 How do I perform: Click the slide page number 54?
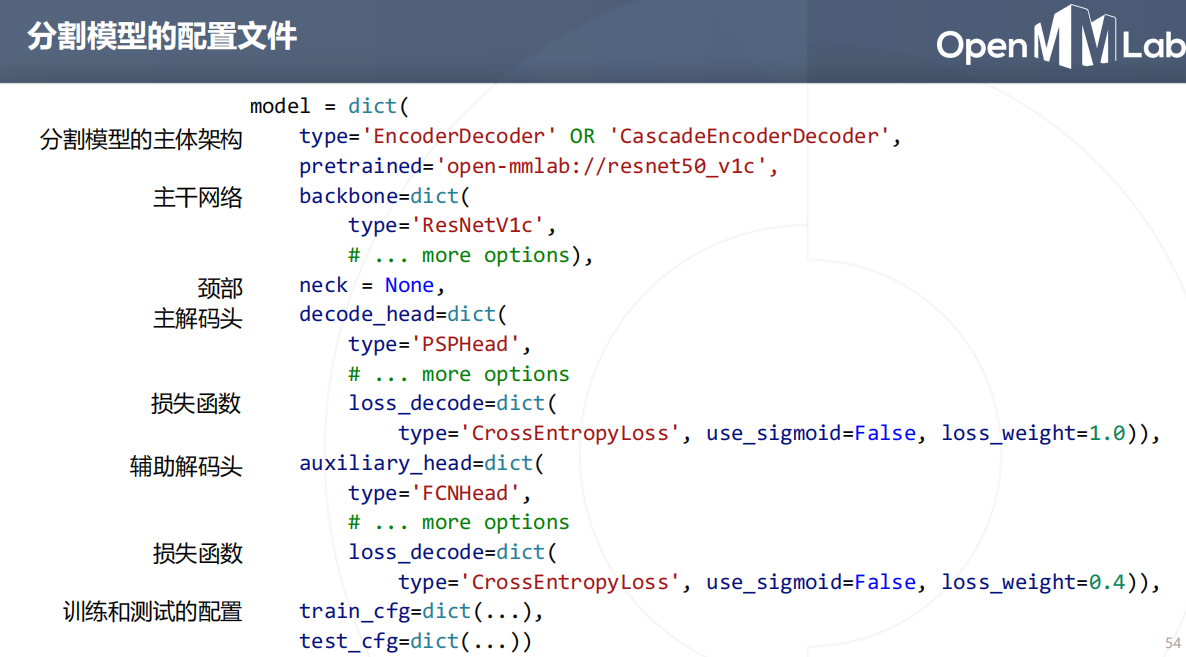(x=1173, y=643)
